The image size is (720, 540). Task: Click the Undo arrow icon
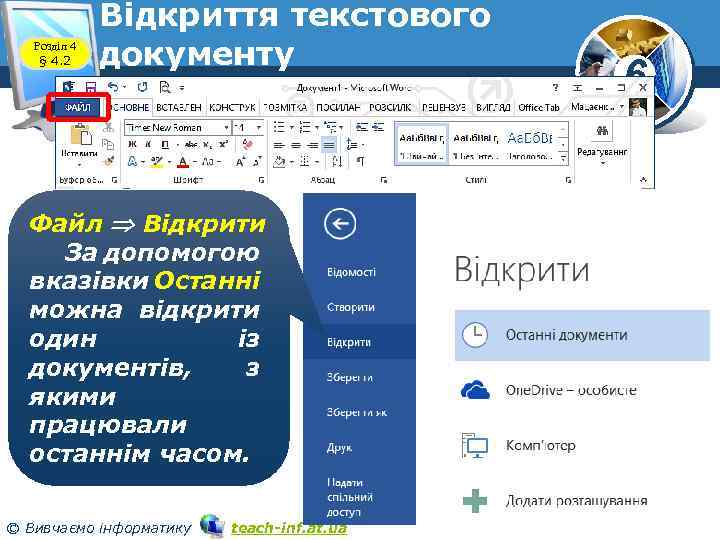112,86
